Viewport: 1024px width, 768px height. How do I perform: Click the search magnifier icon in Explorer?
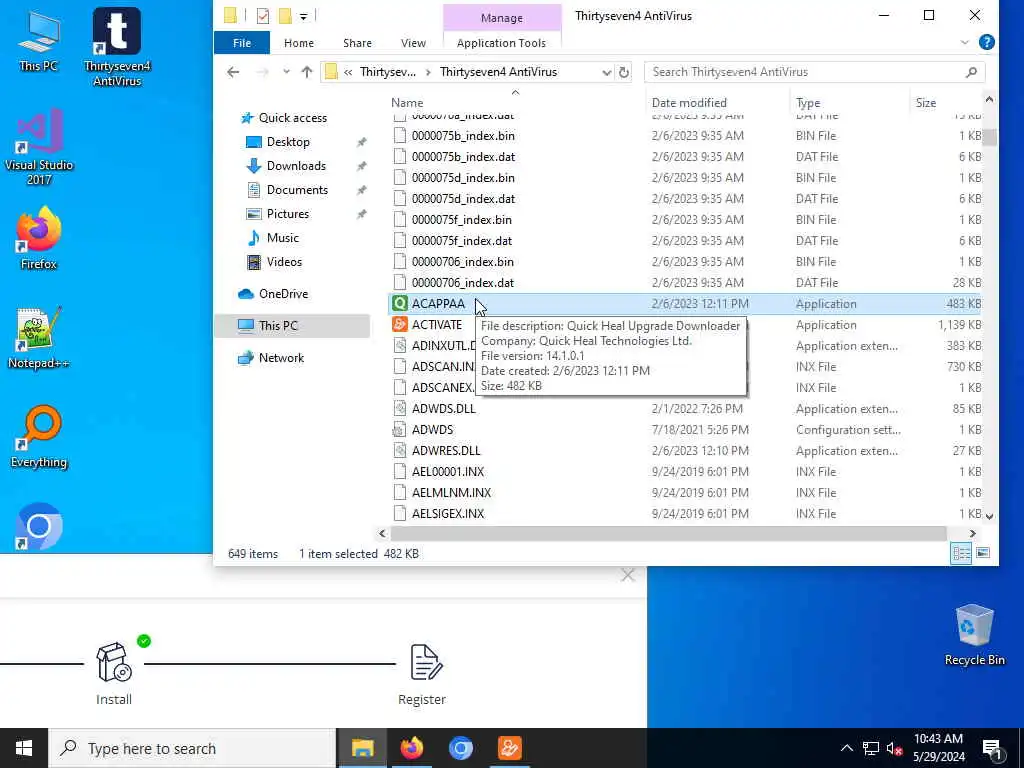click(971, 72)
